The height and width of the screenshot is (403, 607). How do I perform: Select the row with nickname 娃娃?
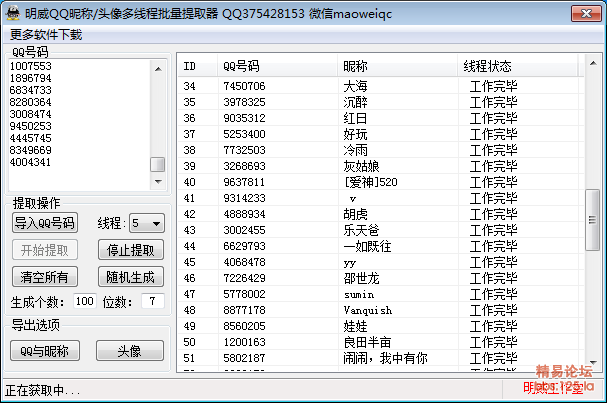coord(381,326)
